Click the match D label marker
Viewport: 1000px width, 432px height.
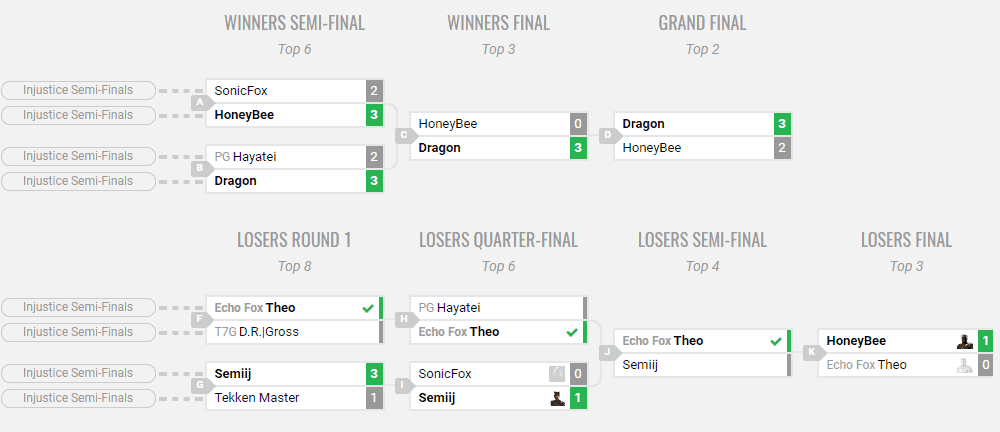pos(608,135)
